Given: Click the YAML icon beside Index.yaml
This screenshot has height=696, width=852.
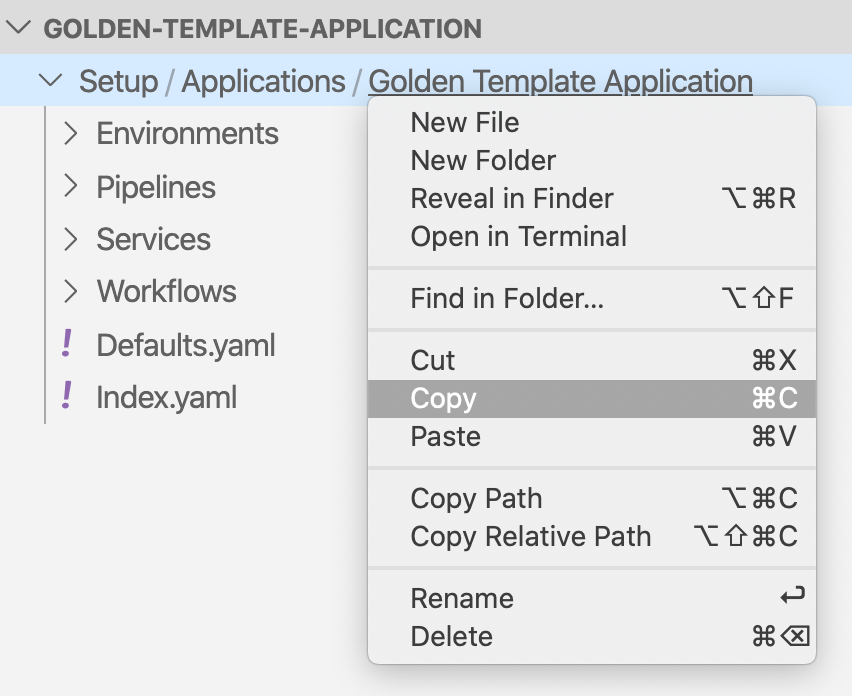Looking at the screenshot, I should click(67, 396).
